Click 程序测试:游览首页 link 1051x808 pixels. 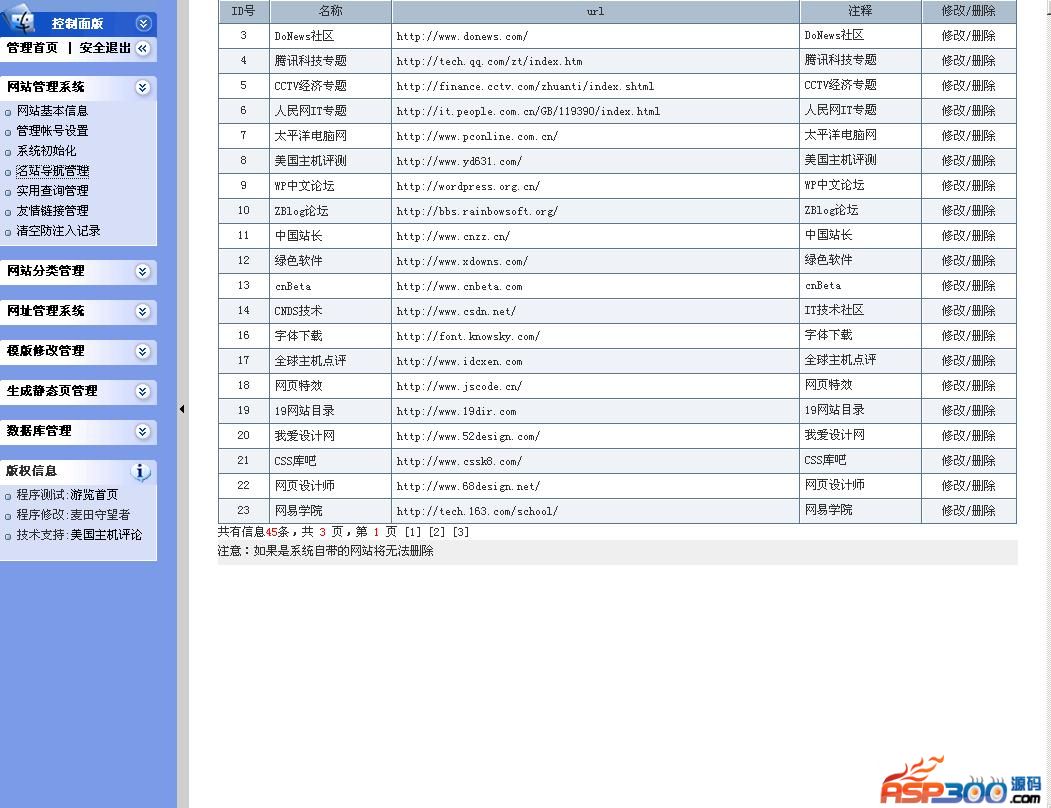(x=66, y=495)
